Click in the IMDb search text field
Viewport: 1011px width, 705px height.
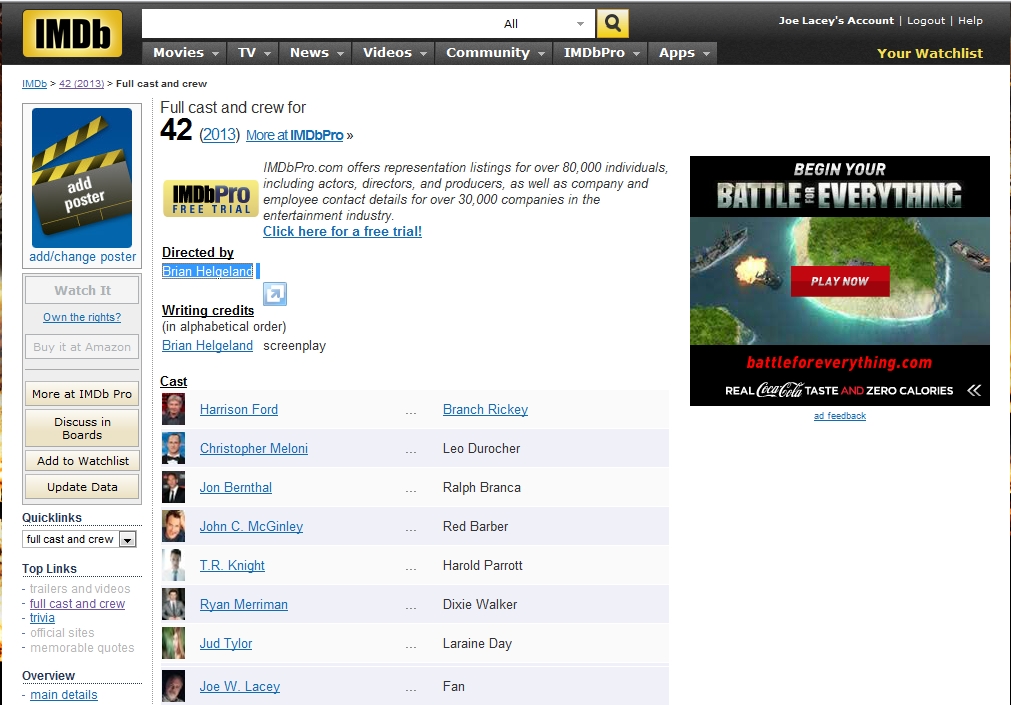click(x=319, y=24)
